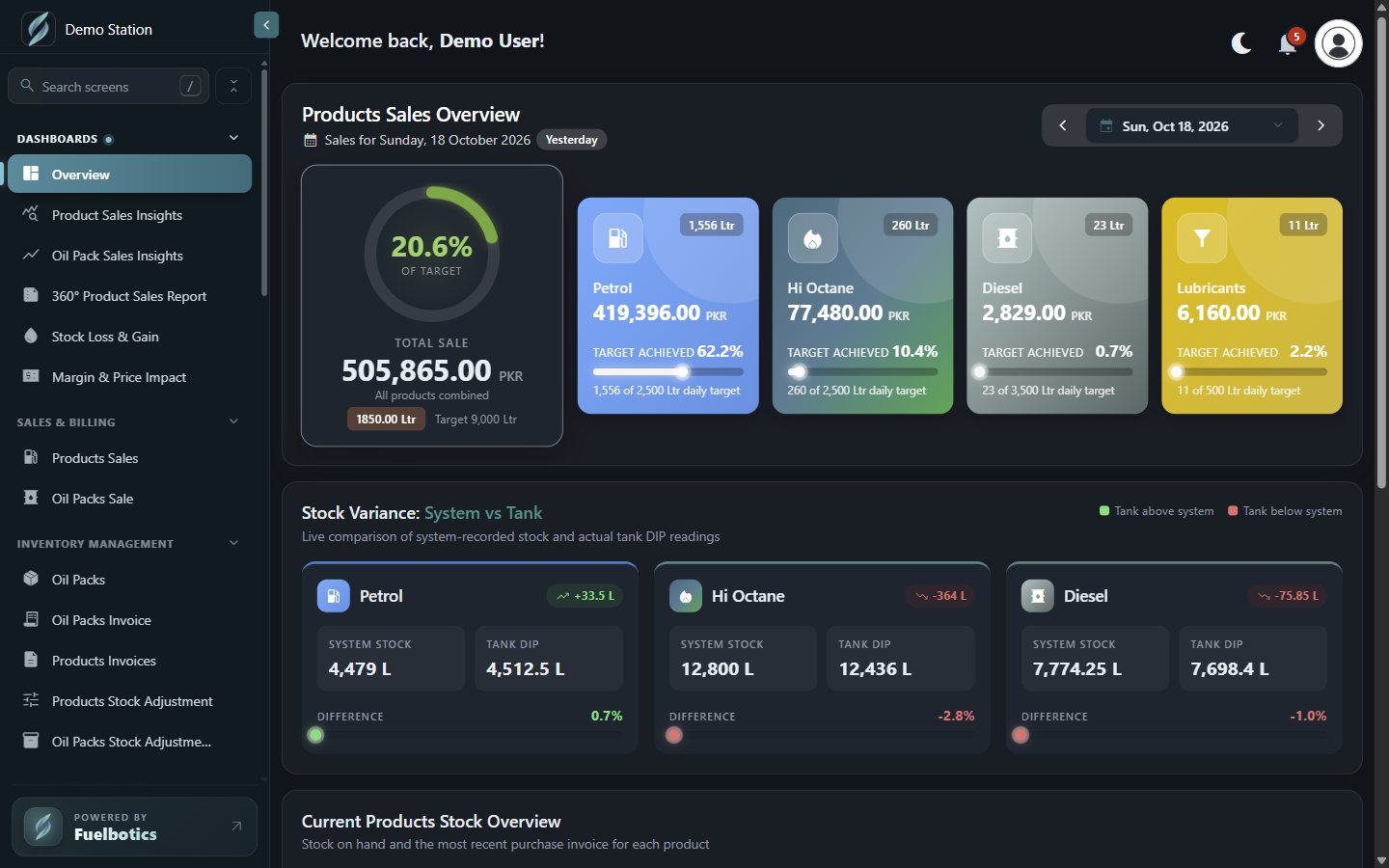Open Margin & Price Impact page
Viewport: 1389px width, 868px height.
pos(129,376)
